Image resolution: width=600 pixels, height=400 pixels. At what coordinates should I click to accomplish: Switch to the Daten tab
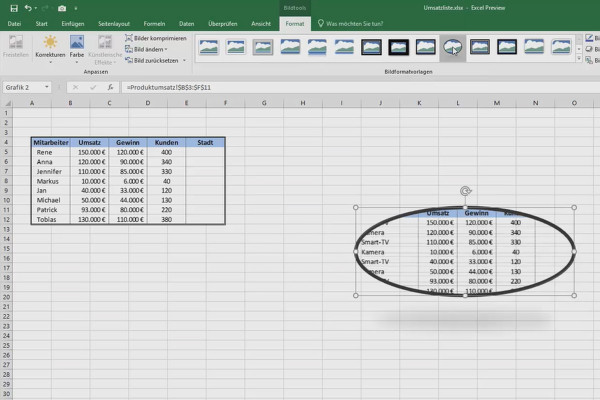pos(186,24)
